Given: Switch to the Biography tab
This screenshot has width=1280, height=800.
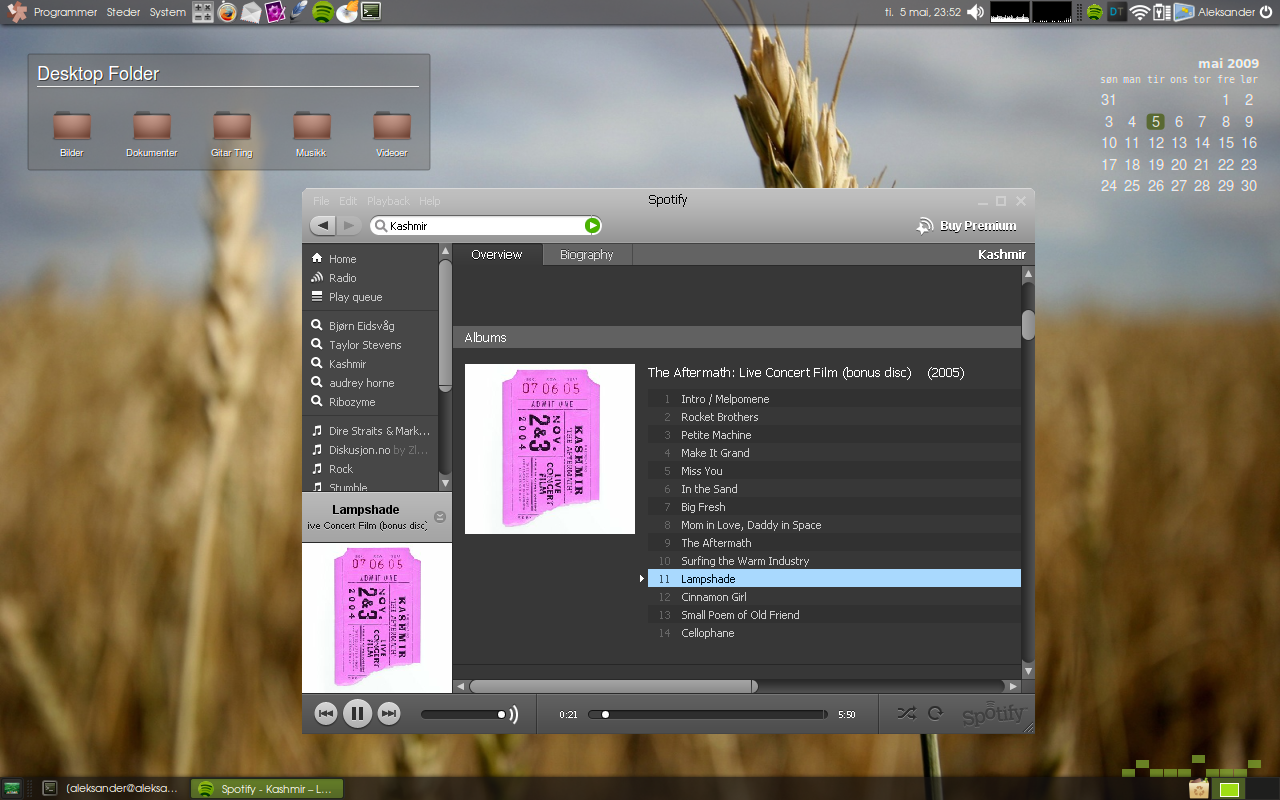Looking at the screenshot, I should coord(587,255).
